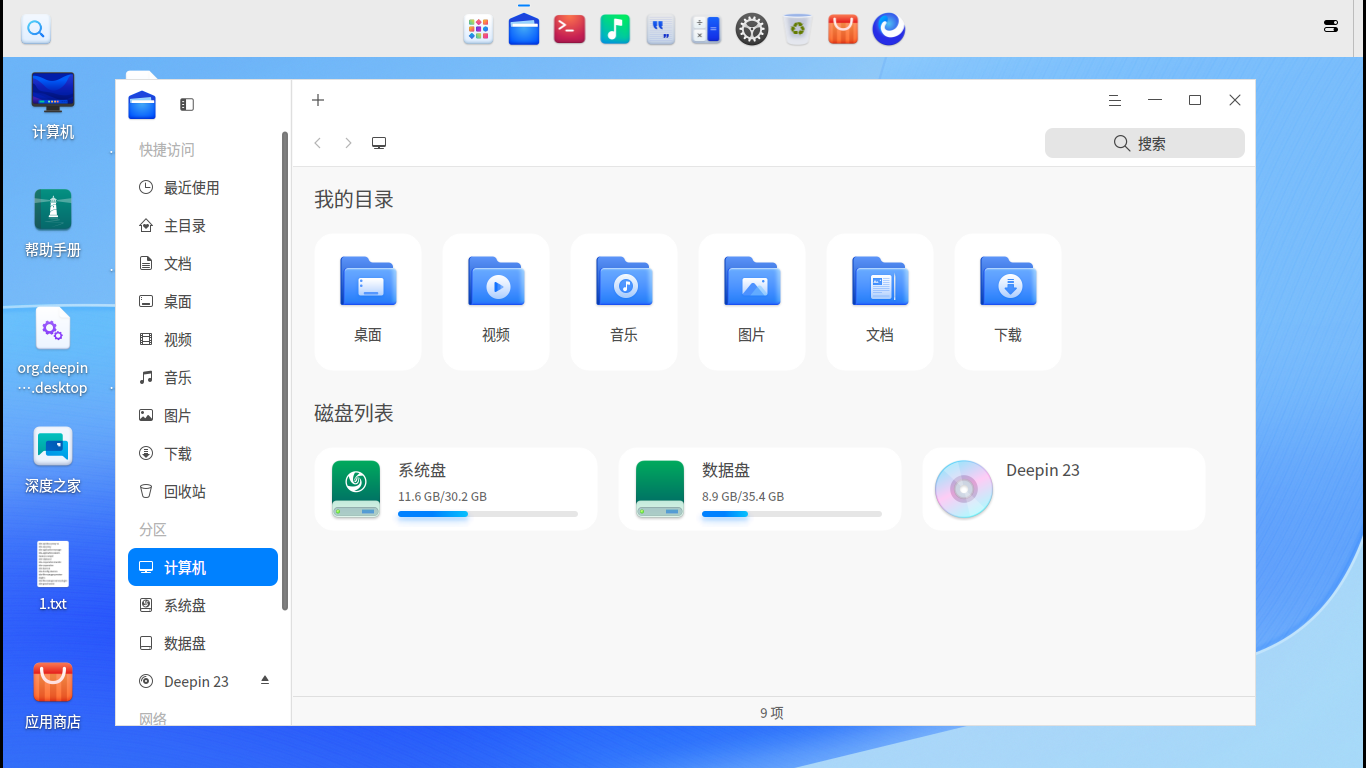Open the 系统盘 disk in 磁盘列表
This screenshot has height=768, width=1366.
(x=456, y=489)
